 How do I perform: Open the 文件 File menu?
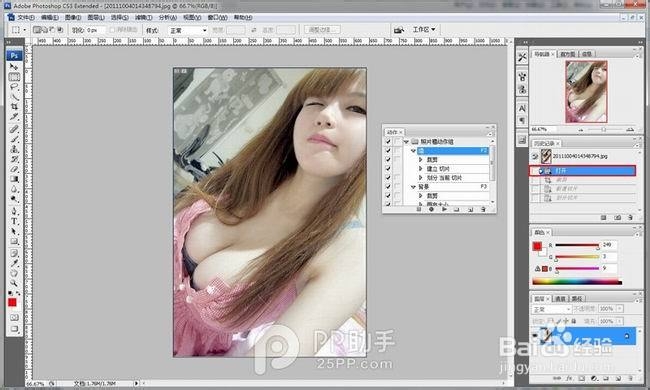click(x=25, y=17)
